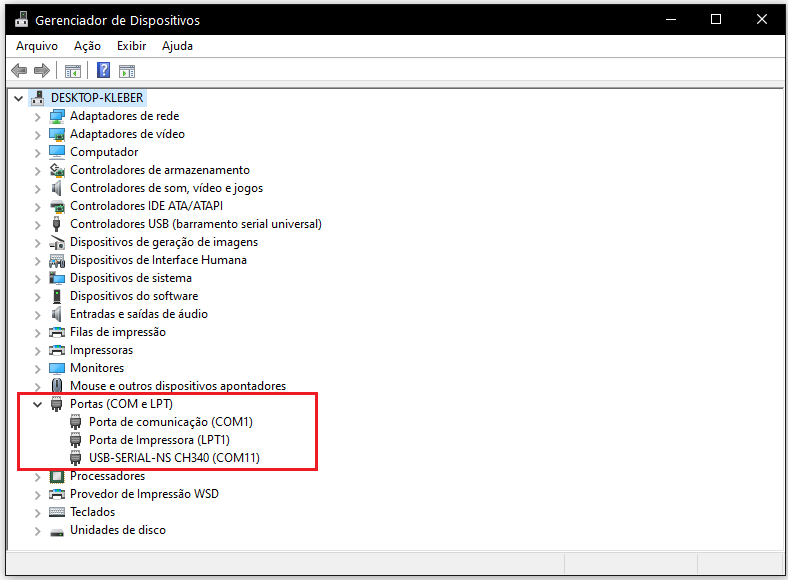
Task: Open the Arquivo menu
Action: 37,46
